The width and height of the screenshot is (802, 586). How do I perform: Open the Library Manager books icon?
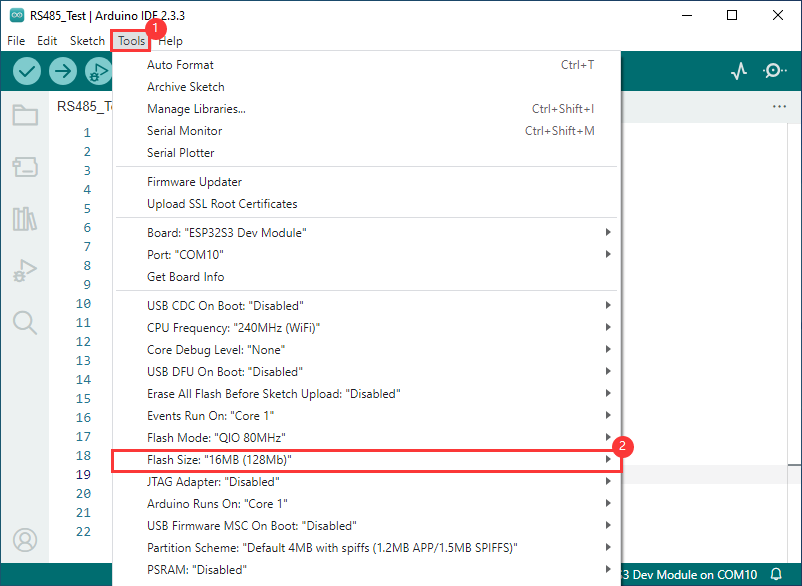pyautogui.click(x=25, y=219)
